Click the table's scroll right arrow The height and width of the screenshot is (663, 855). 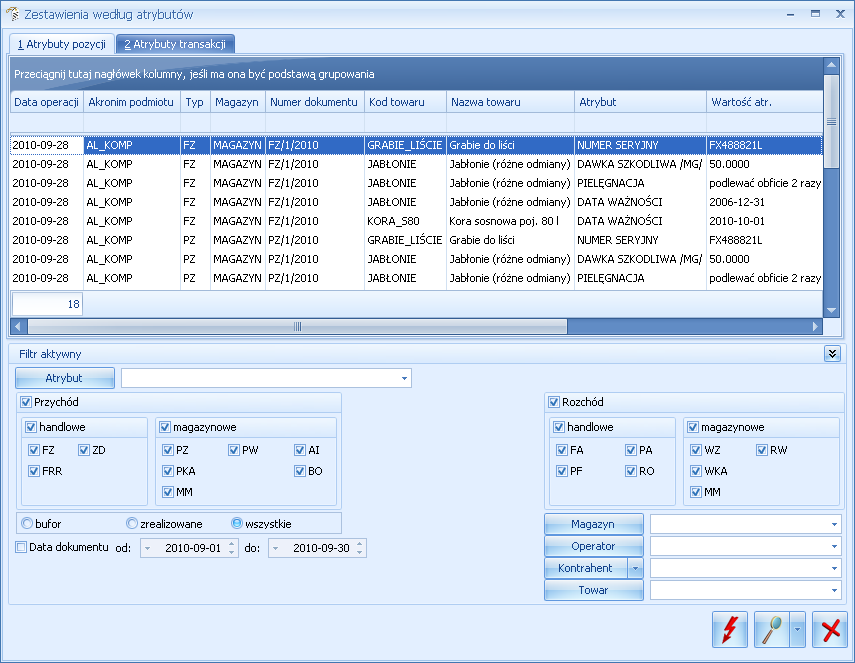click(816, 327)
